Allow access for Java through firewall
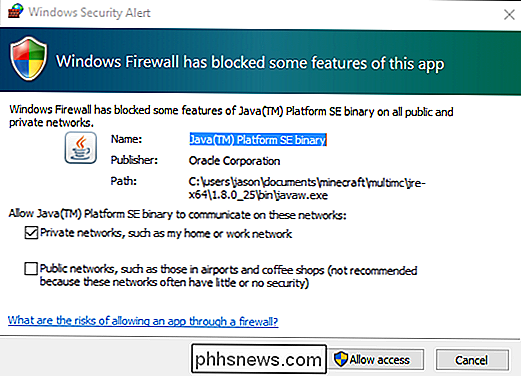The image size is (521, 376). [x=376, y=359]
